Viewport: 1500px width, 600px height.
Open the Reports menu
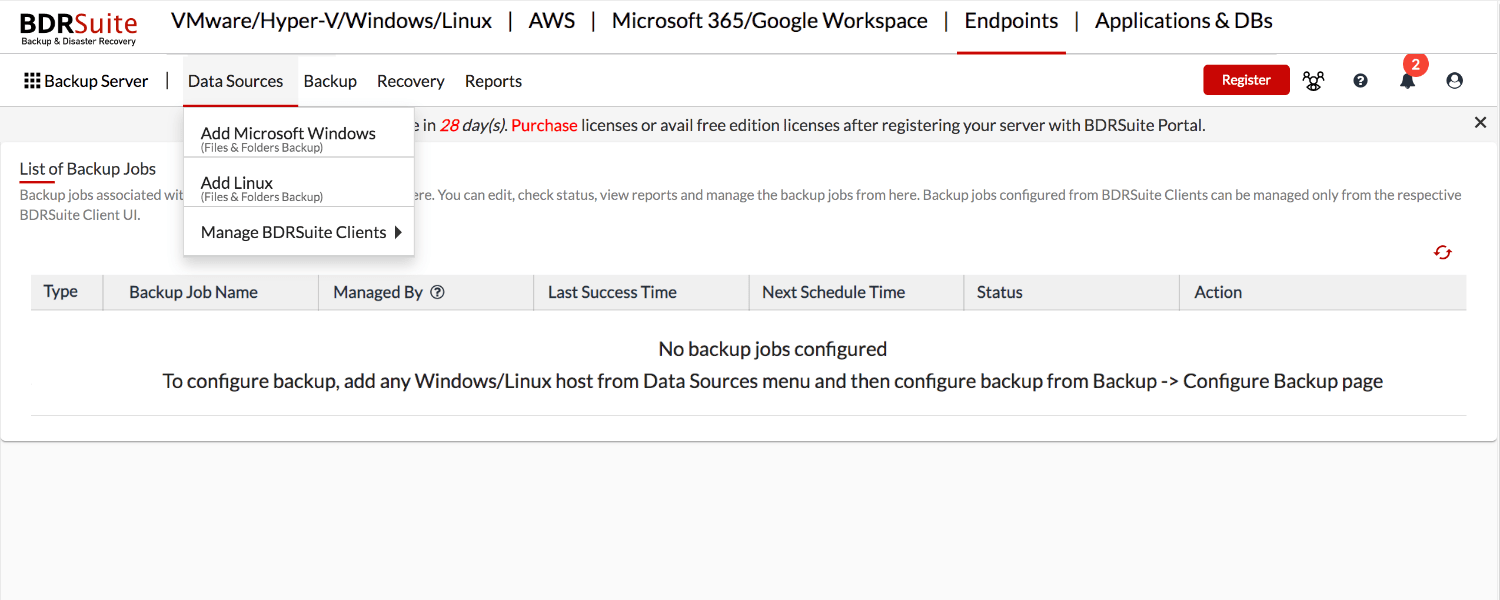click(x=493, y=81)
